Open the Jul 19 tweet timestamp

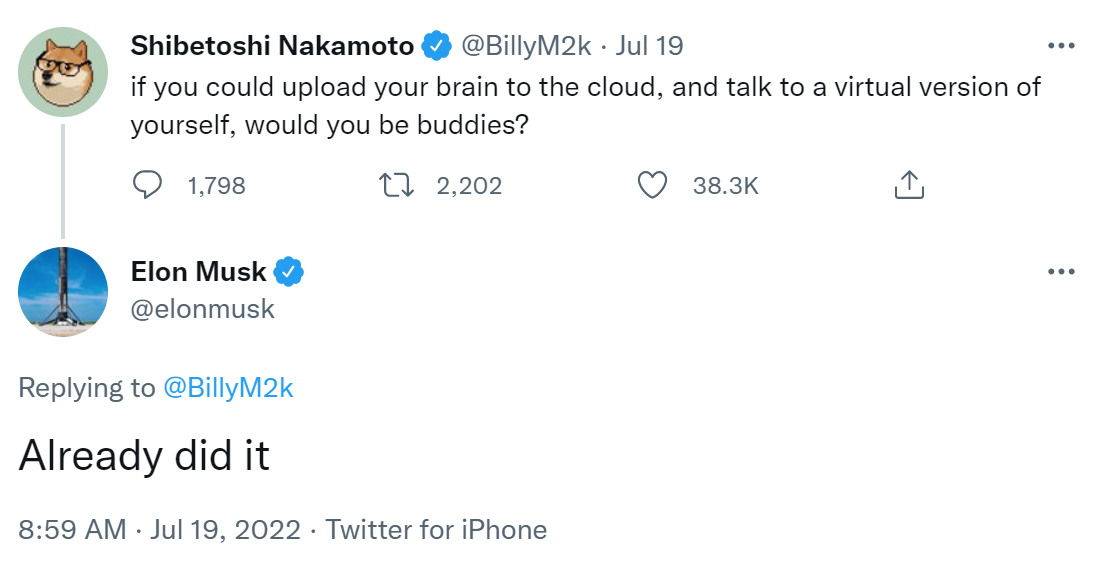650,46
